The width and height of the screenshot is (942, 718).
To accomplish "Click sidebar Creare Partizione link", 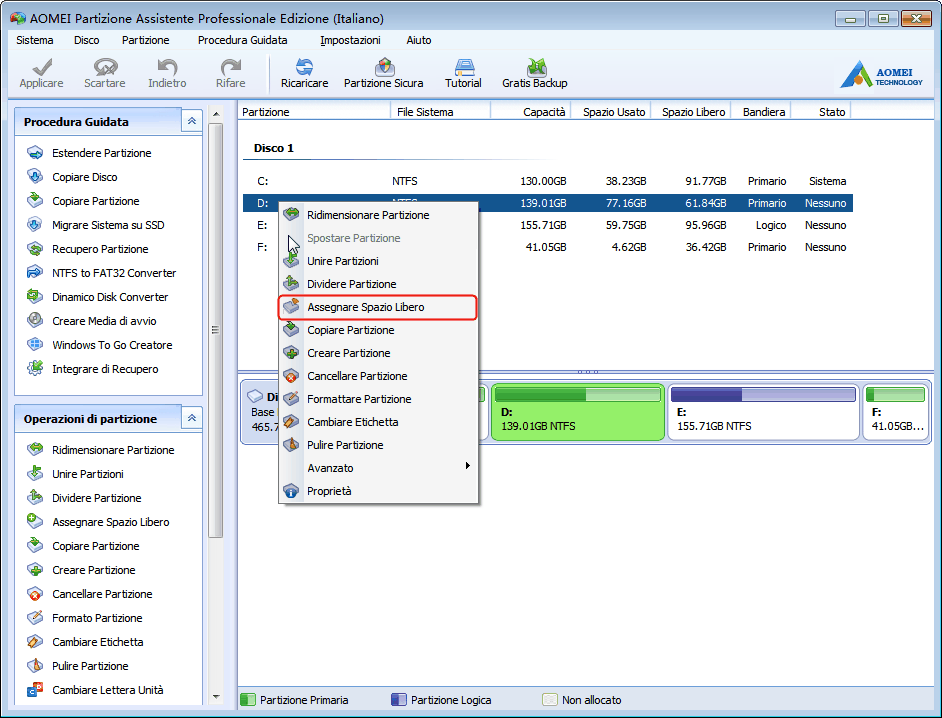I will click(x=94, y=570).
